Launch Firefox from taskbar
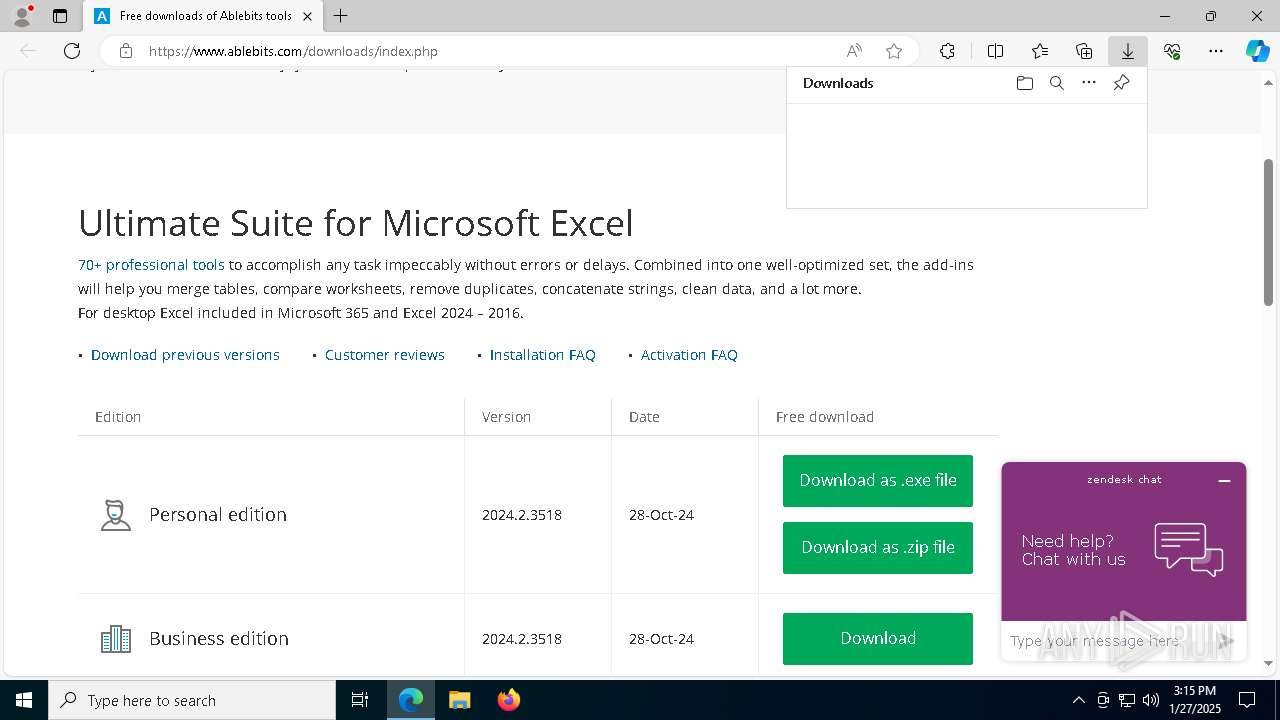 click(509, 700)
